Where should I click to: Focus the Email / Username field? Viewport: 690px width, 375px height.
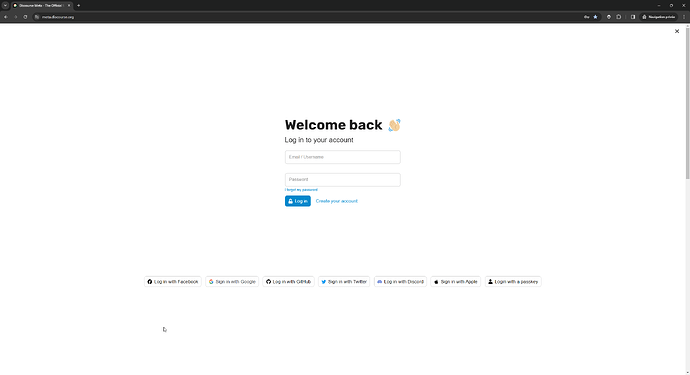click(342, 157)
